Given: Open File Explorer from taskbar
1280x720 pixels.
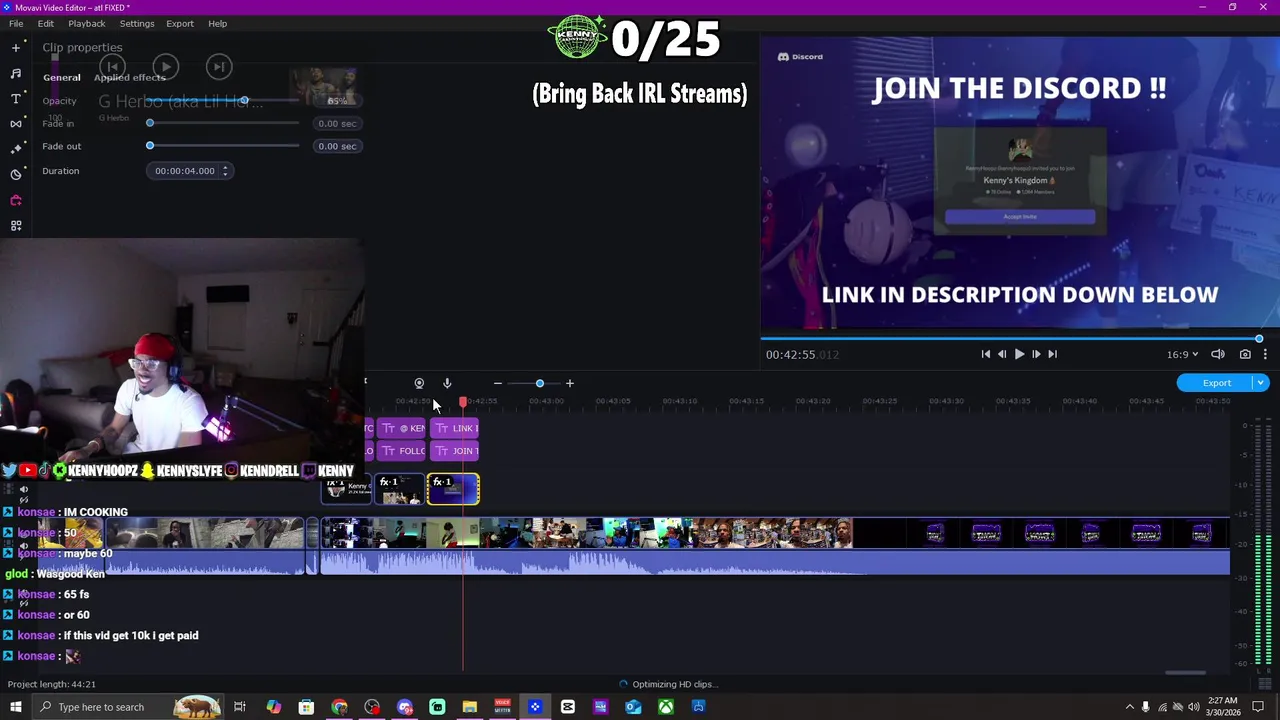Looking at the screenshot, I should pos(469,707).
